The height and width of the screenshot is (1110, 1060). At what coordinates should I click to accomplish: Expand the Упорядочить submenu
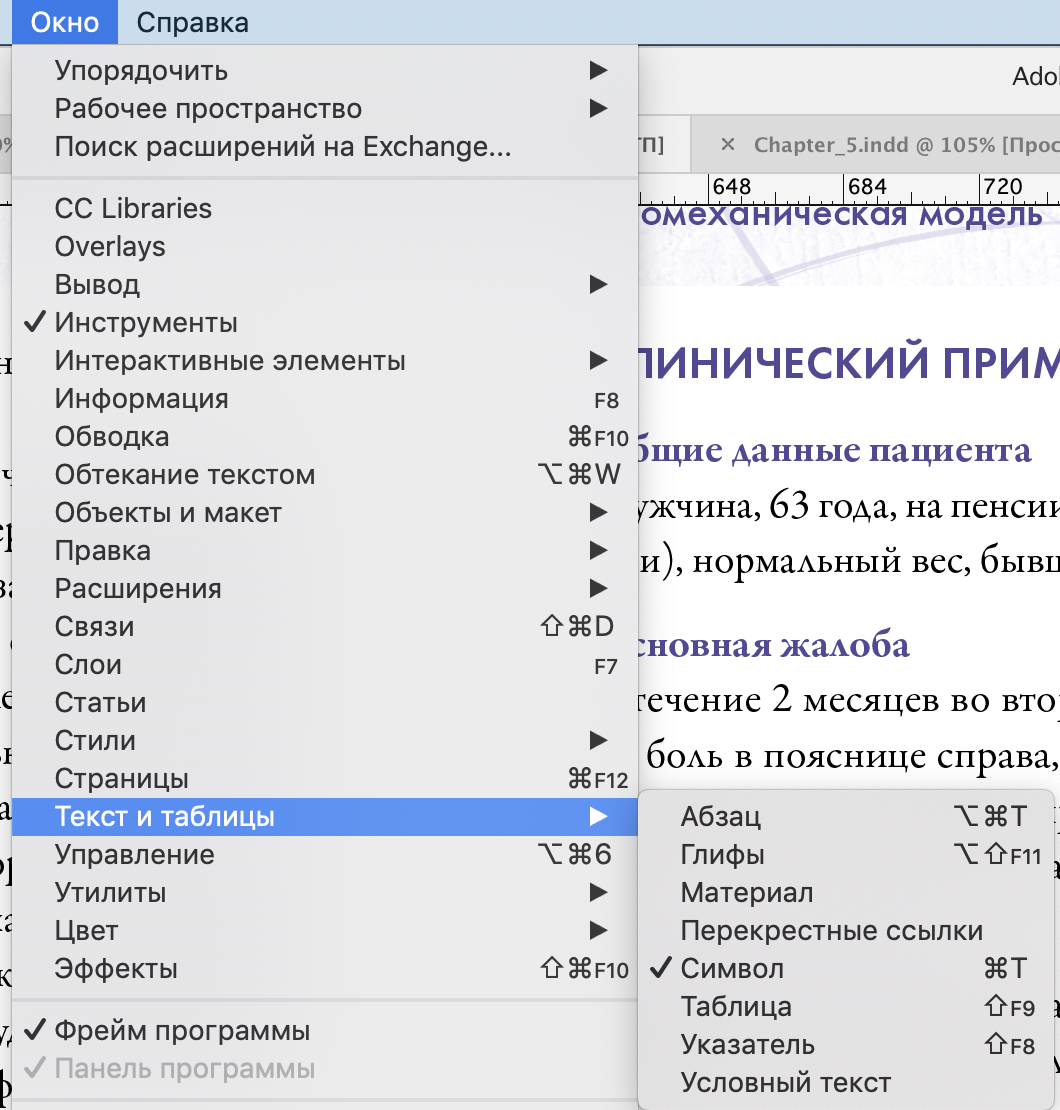click(x=325, y=70)
